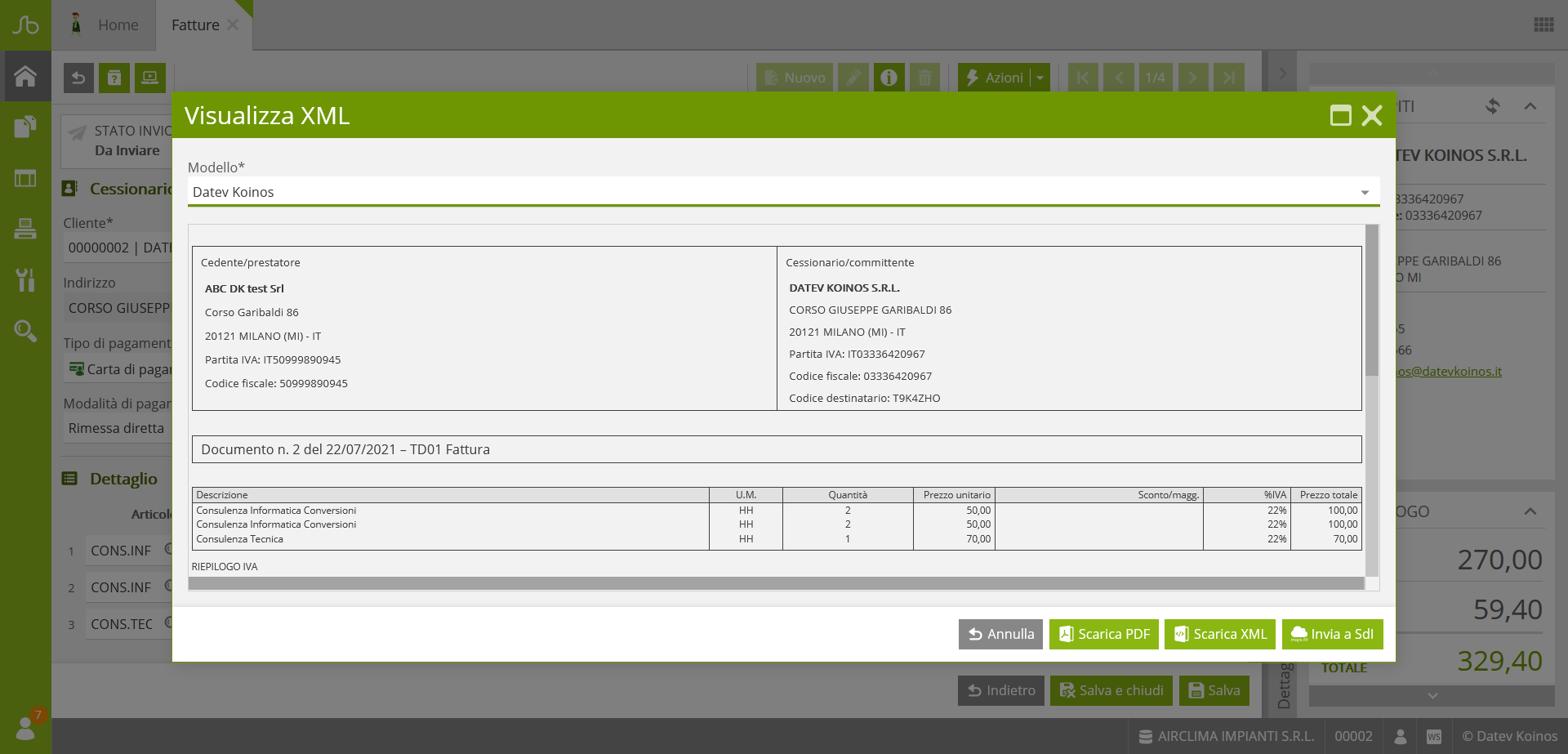Screen dimensions: 1568x754
Task: Click the Dettaglio vertical tab label
Action: point(1284,685)
